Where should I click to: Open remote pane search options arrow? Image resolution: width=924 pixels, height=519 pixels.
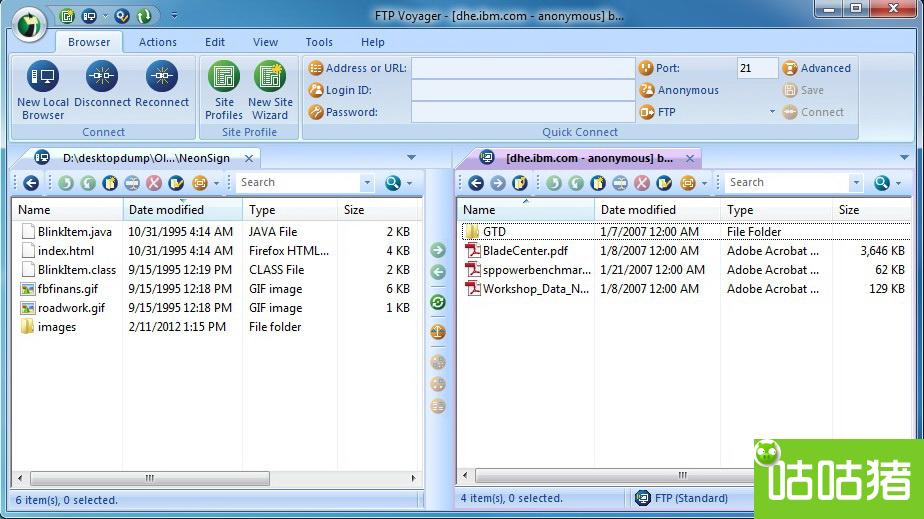[899, 183]
